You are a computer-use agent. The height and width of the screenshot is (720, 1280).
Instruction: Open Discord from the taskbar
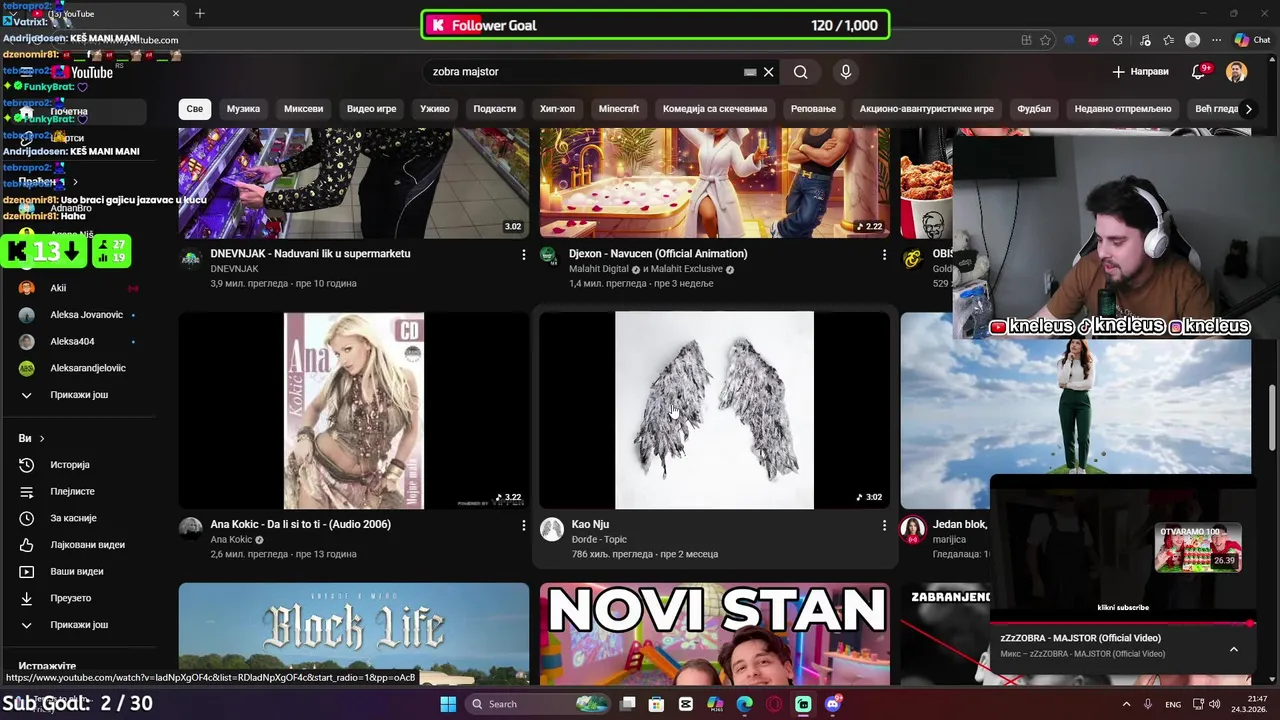(x=833, y=704)
